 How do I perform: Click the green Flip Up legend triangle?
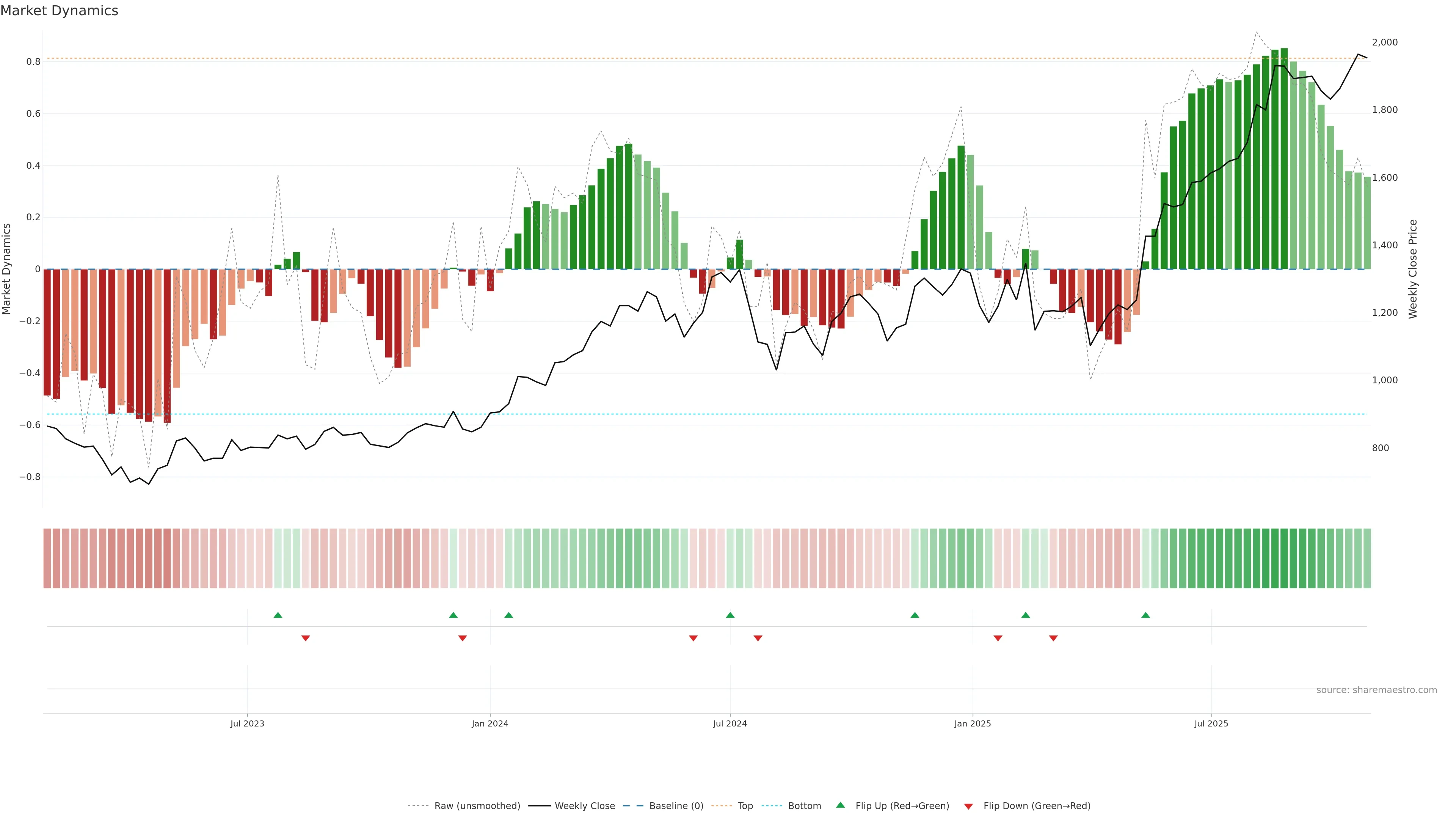(x=841, y=805)
